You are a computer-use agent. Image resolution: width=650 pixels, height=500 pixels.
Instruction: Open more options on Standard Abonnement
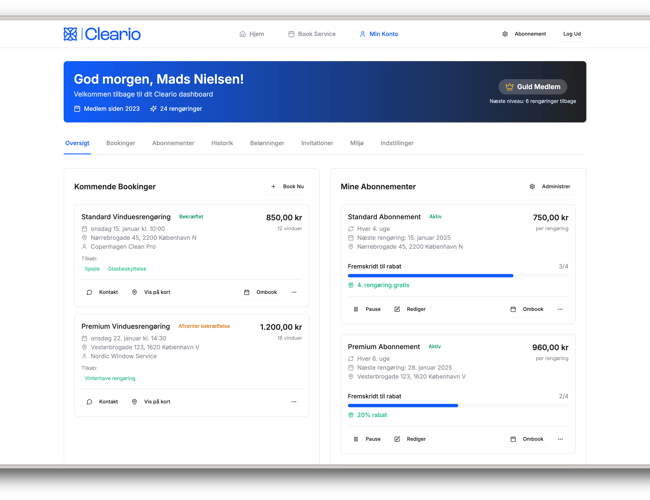[560, 309]
